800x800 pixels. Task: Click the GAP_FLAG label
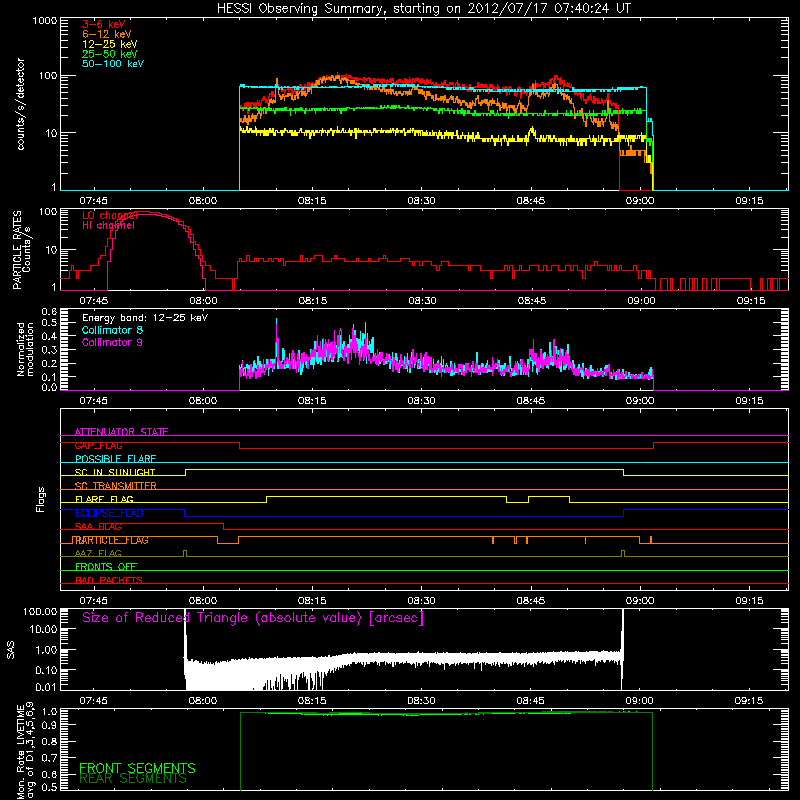[x=98, y=445]
